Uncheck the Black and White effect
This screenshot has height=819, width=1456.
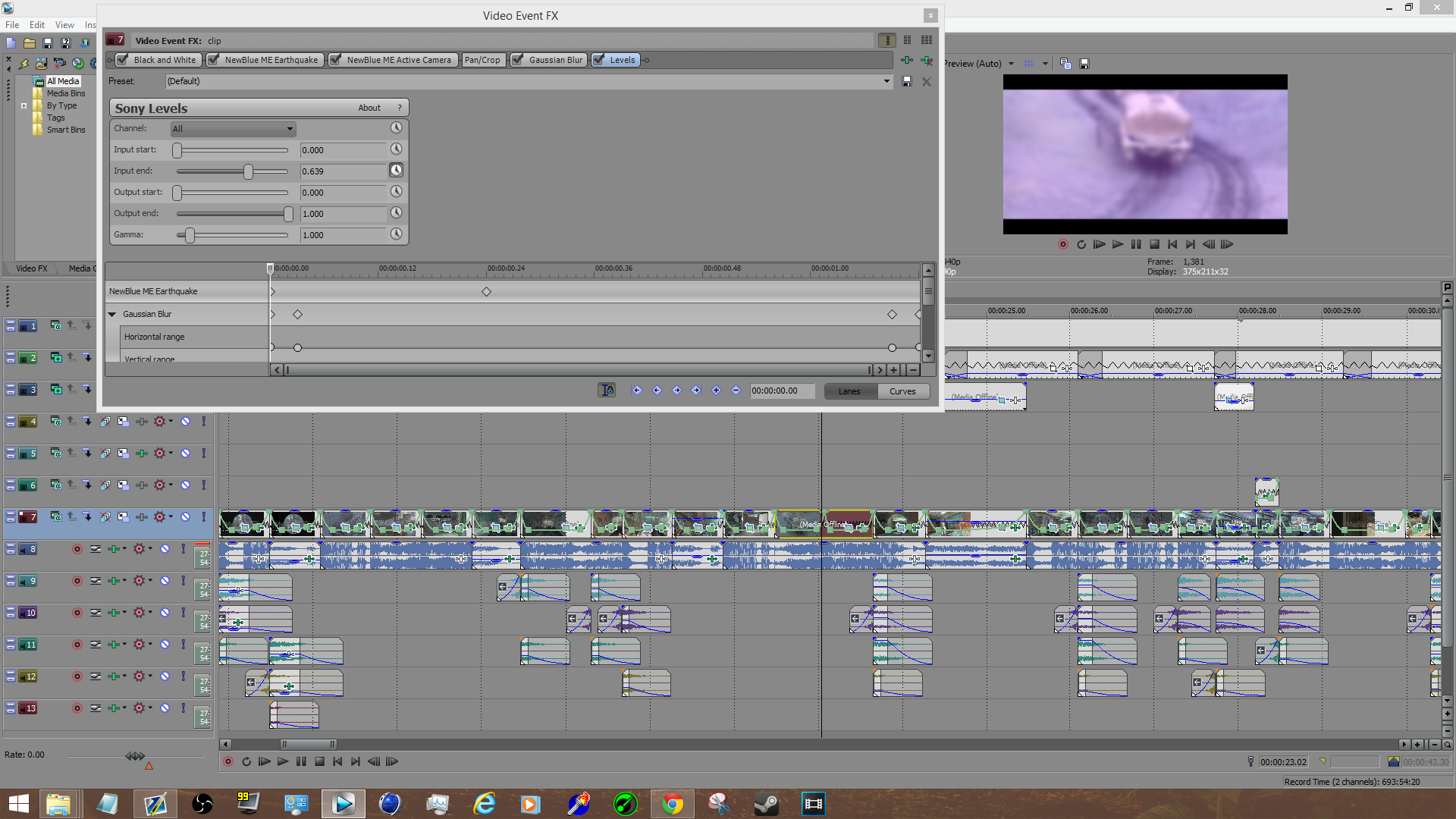[x=123, y=60]
